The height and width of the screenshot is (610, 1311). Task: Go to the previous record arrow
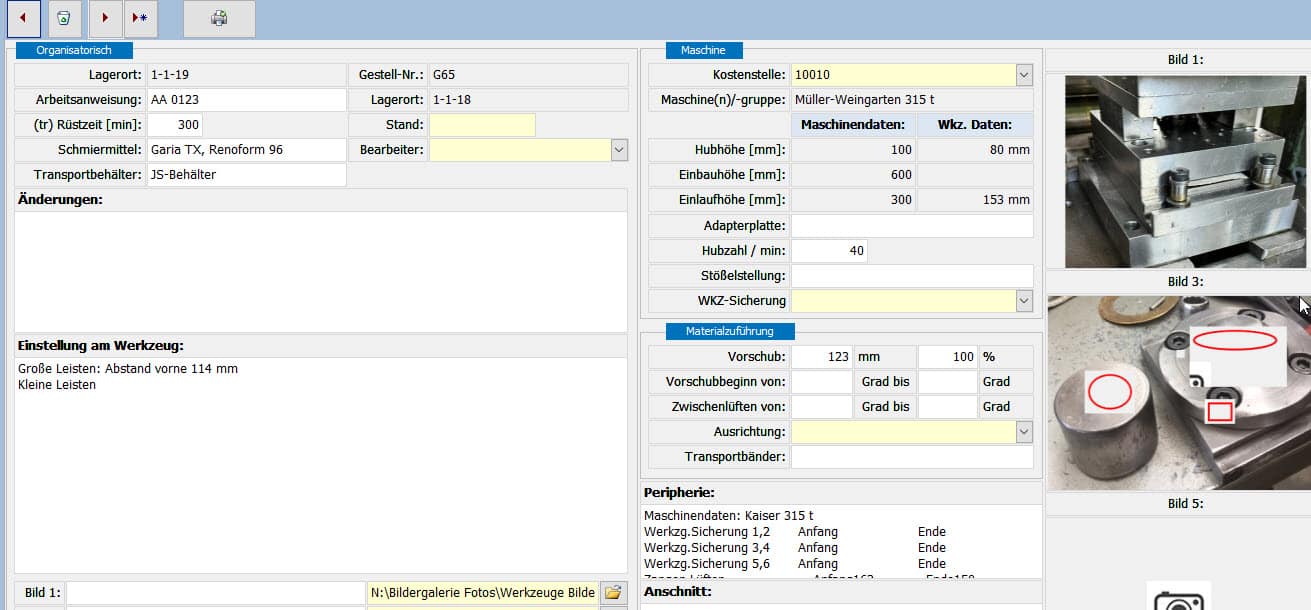pos(23,18)
